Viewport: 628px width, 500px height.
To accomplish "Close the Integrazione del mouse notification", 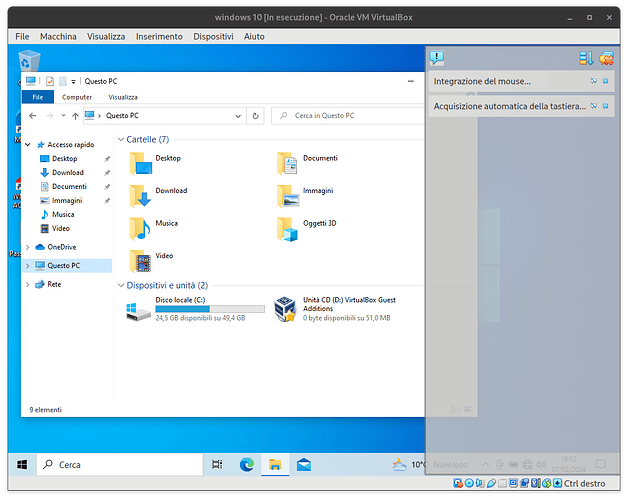I will [606, 81].
